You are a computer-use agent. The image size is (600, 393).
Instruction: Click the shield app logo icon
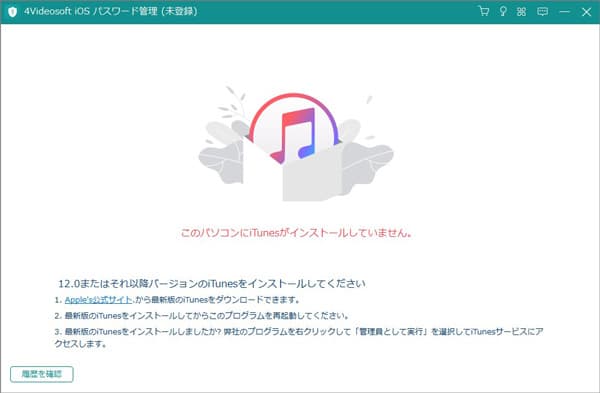point(12,12)
